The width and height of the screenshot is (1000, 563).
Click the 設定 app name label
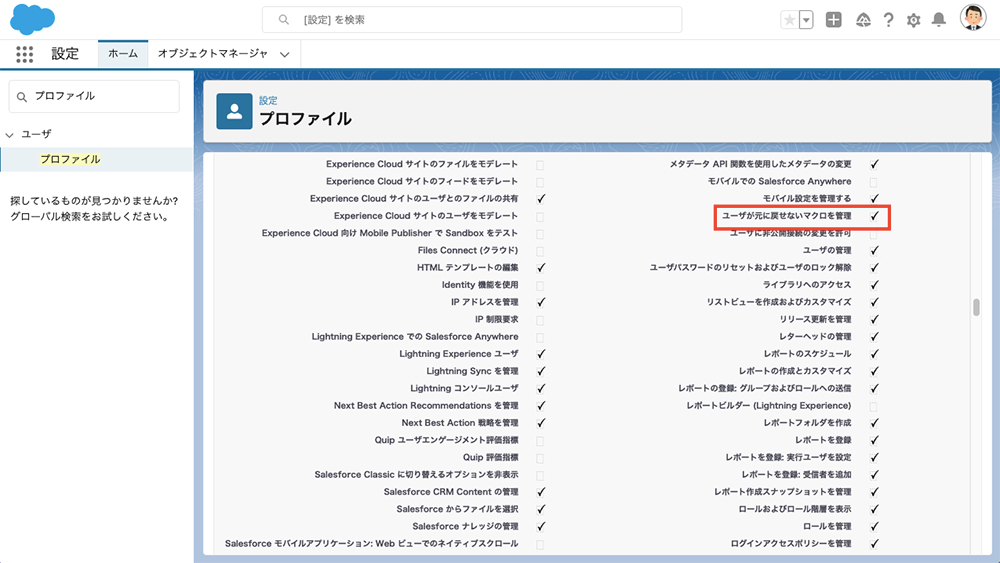pyautogui.click(x=65, y=54)
